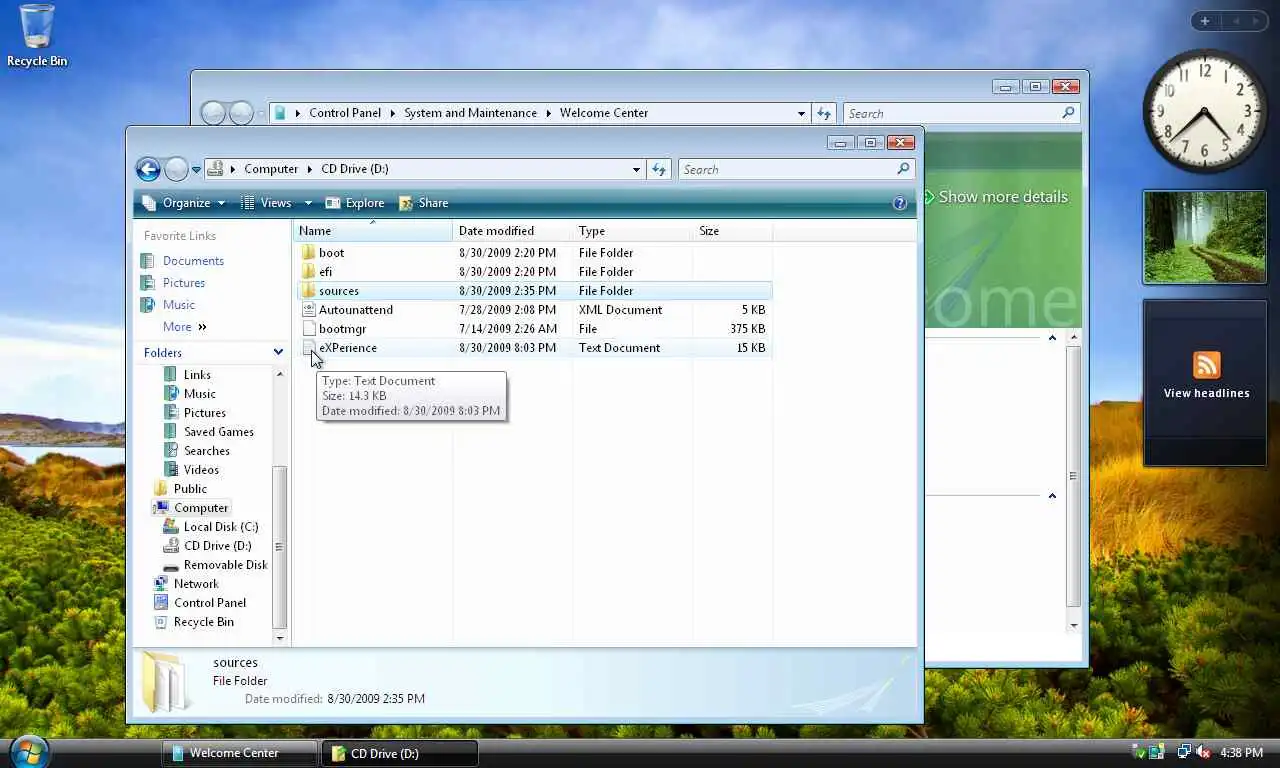The height and width of the screenshot is (768, 1280).
Task: Refresh the Welcome Center address bar
Action: click(824, 113)
